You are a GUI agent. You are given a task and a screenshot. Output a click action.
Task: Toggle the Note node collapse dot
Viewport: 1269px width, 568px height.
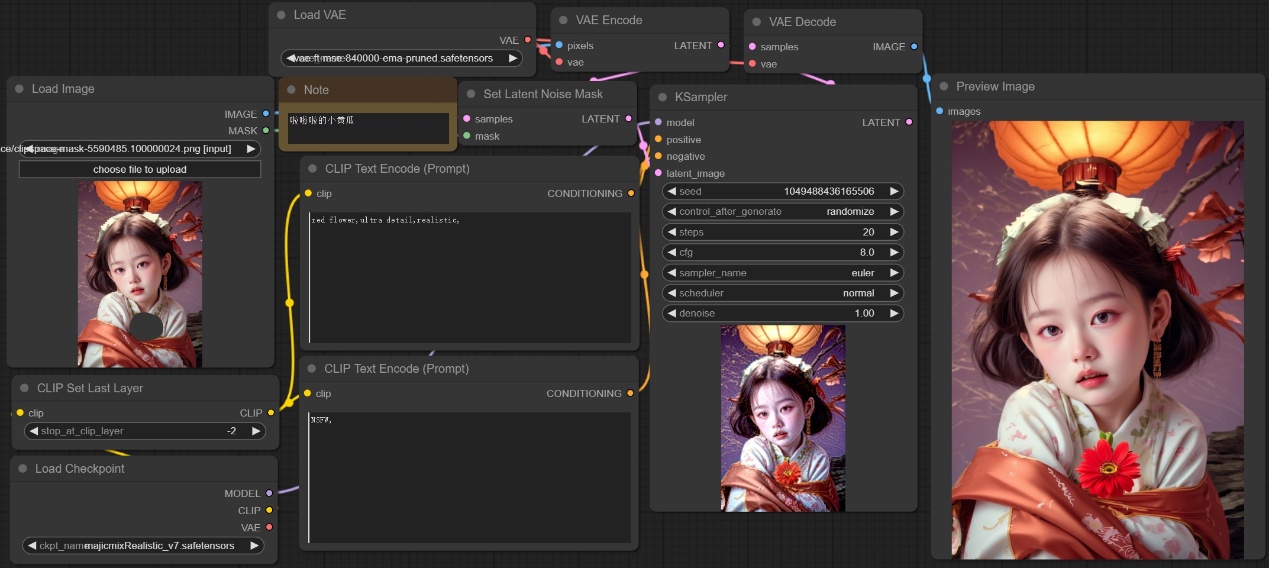tap(291, 90)
